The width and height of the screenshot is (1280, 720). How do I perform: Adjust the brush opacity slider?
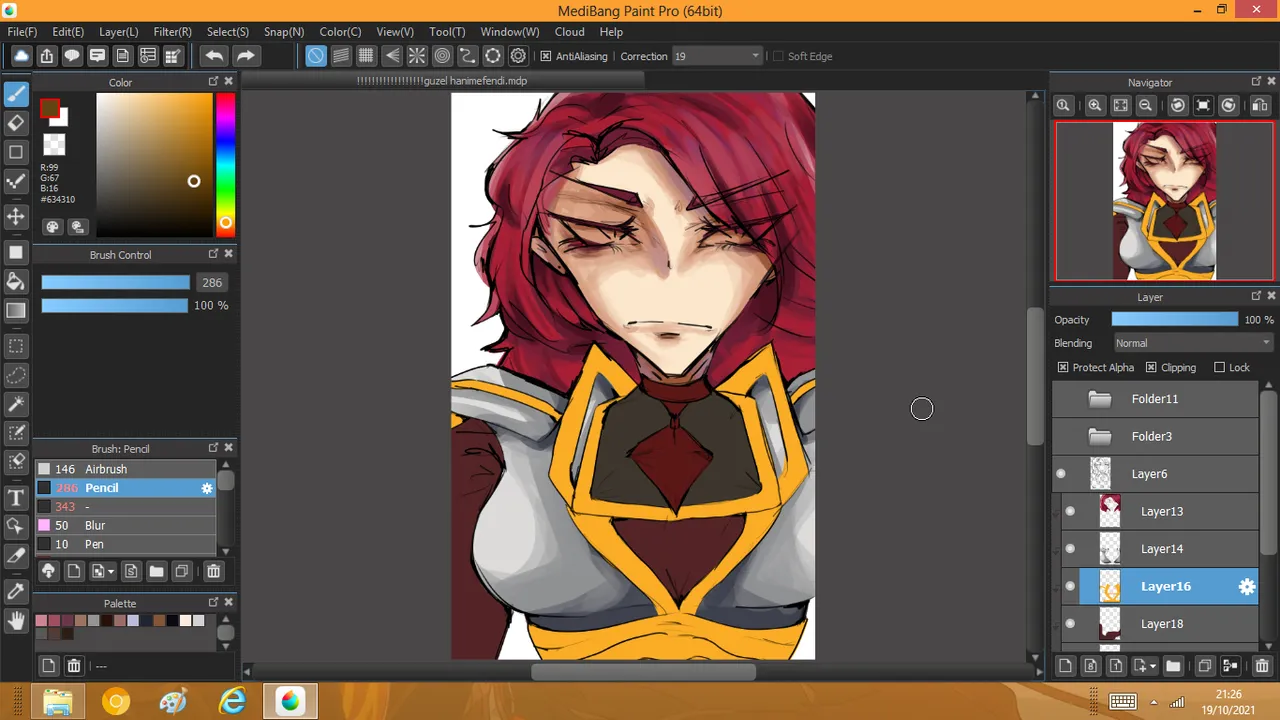[x=115, y=305]
